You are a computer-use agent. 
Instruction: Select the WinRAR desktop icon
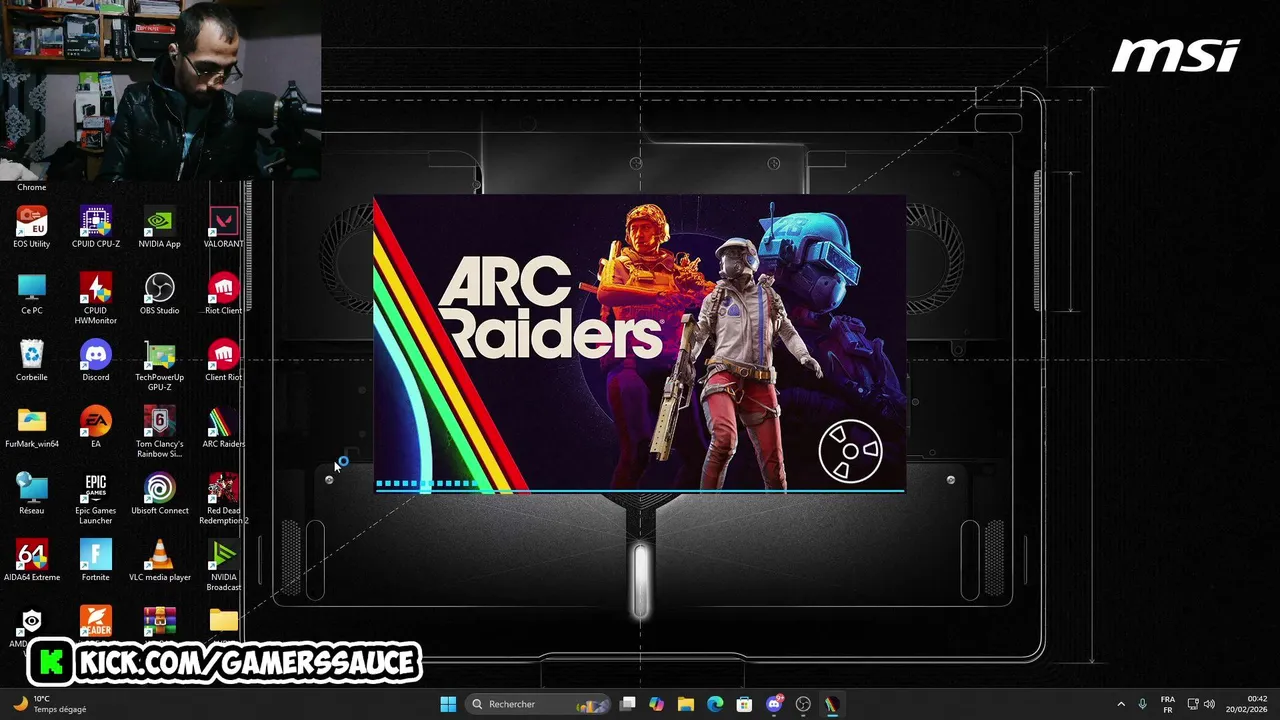[159, 622]
